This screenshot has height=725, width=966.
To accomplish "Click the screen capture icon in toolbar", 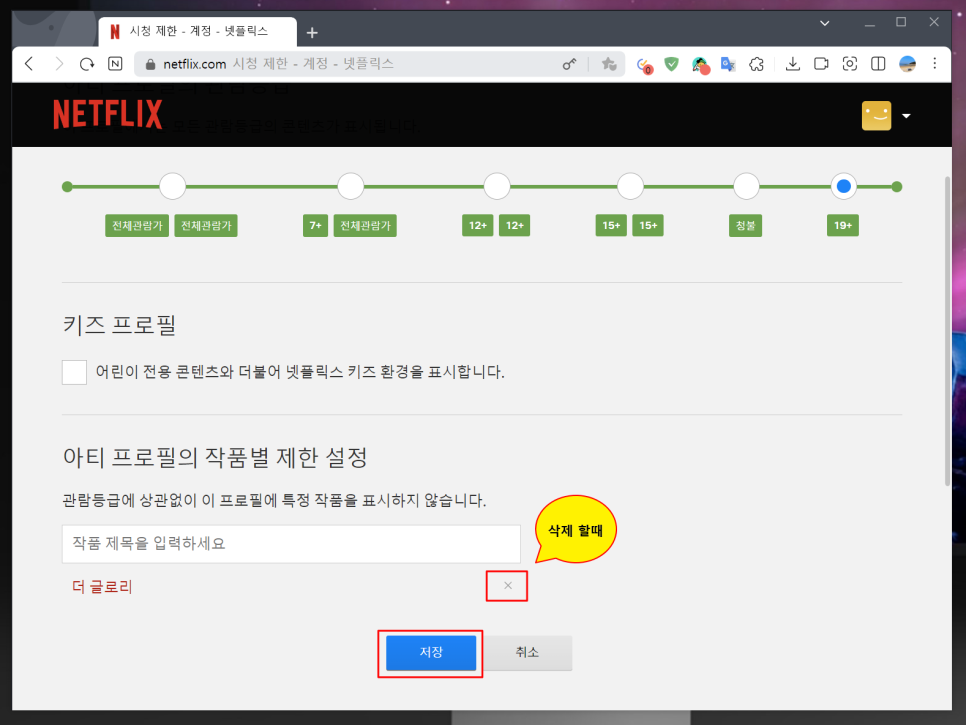I will click(x=850, y=63).
